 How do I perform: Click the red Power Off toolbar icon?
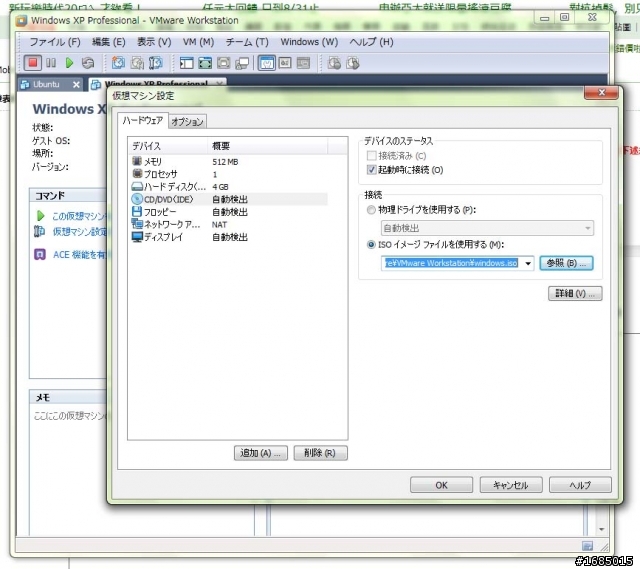33,63
